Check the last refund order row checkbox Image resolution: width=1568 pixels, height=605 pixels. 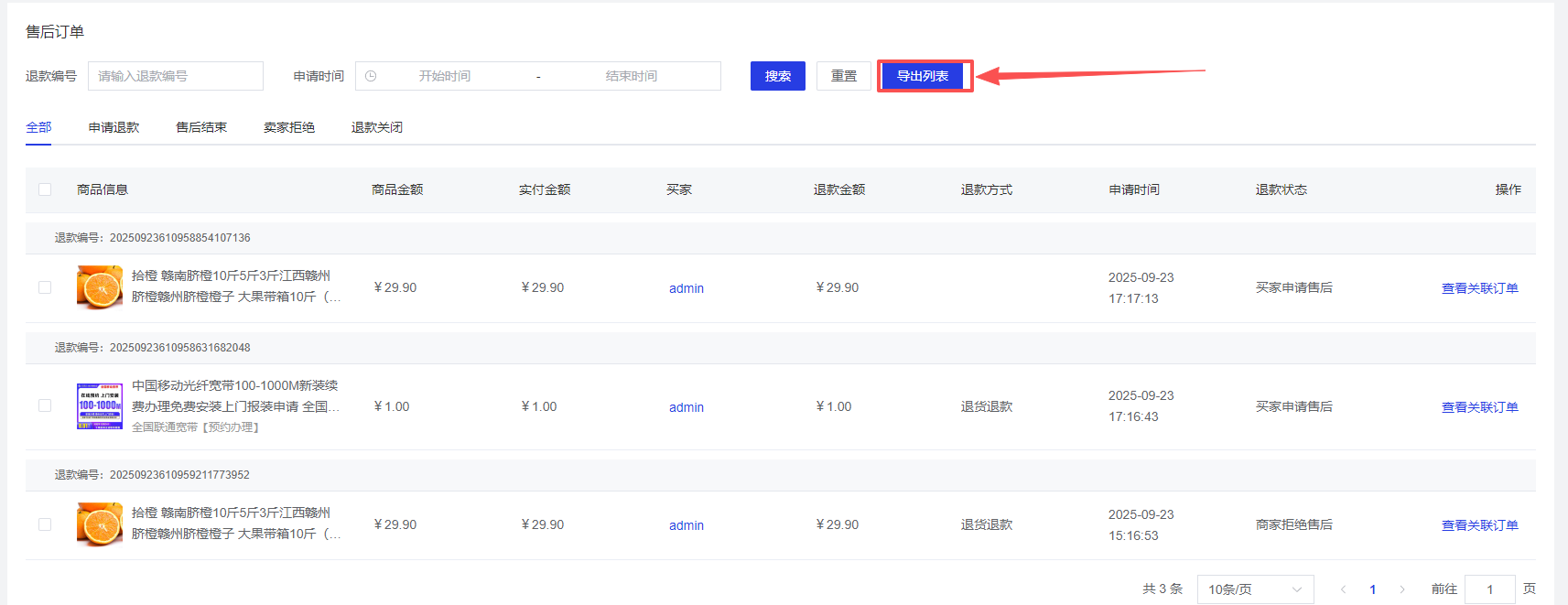pyautogui.click(x=45, y=524)
